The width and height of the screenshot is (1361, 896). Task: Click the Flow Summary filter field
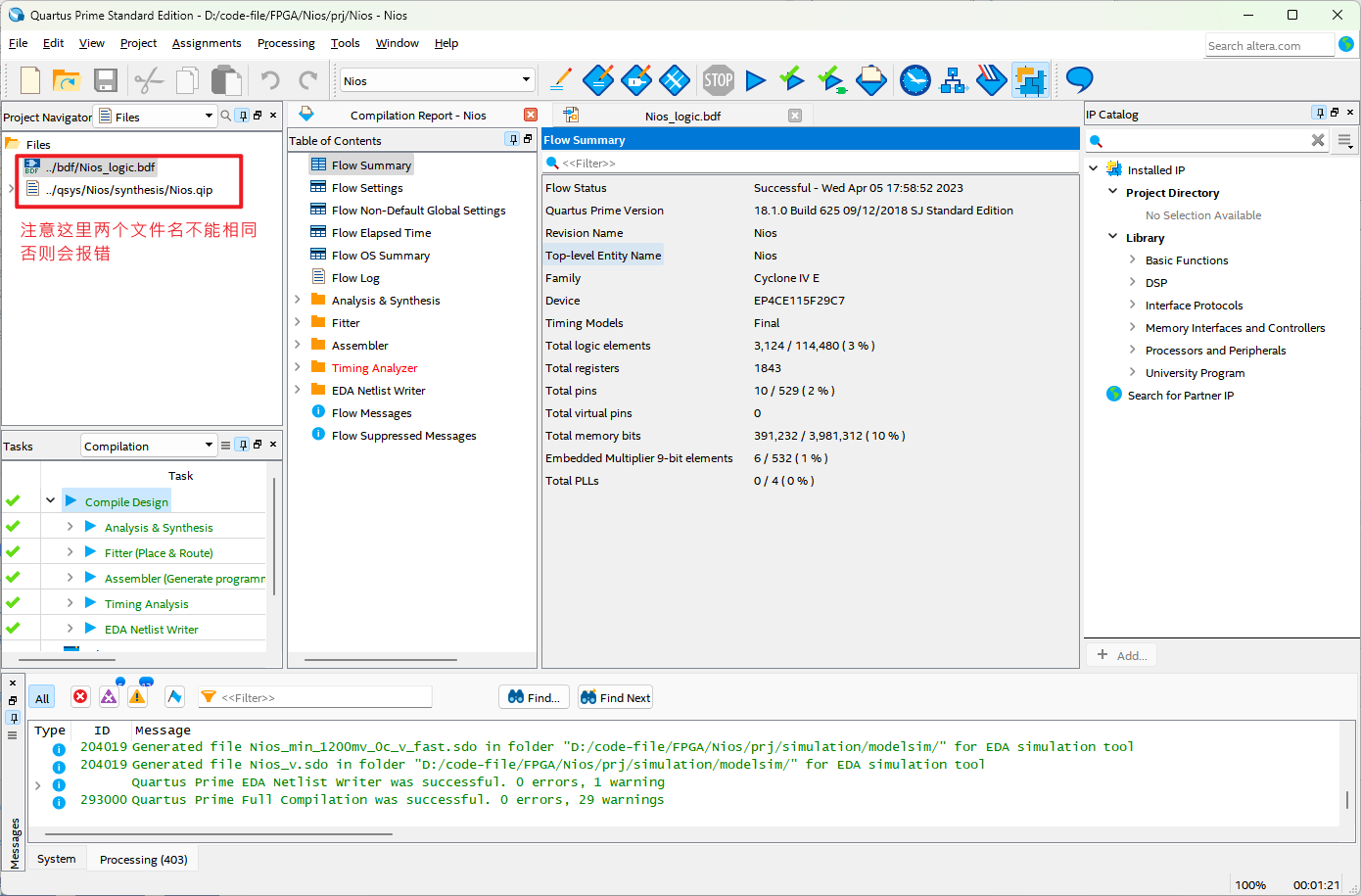click(811, 163)
